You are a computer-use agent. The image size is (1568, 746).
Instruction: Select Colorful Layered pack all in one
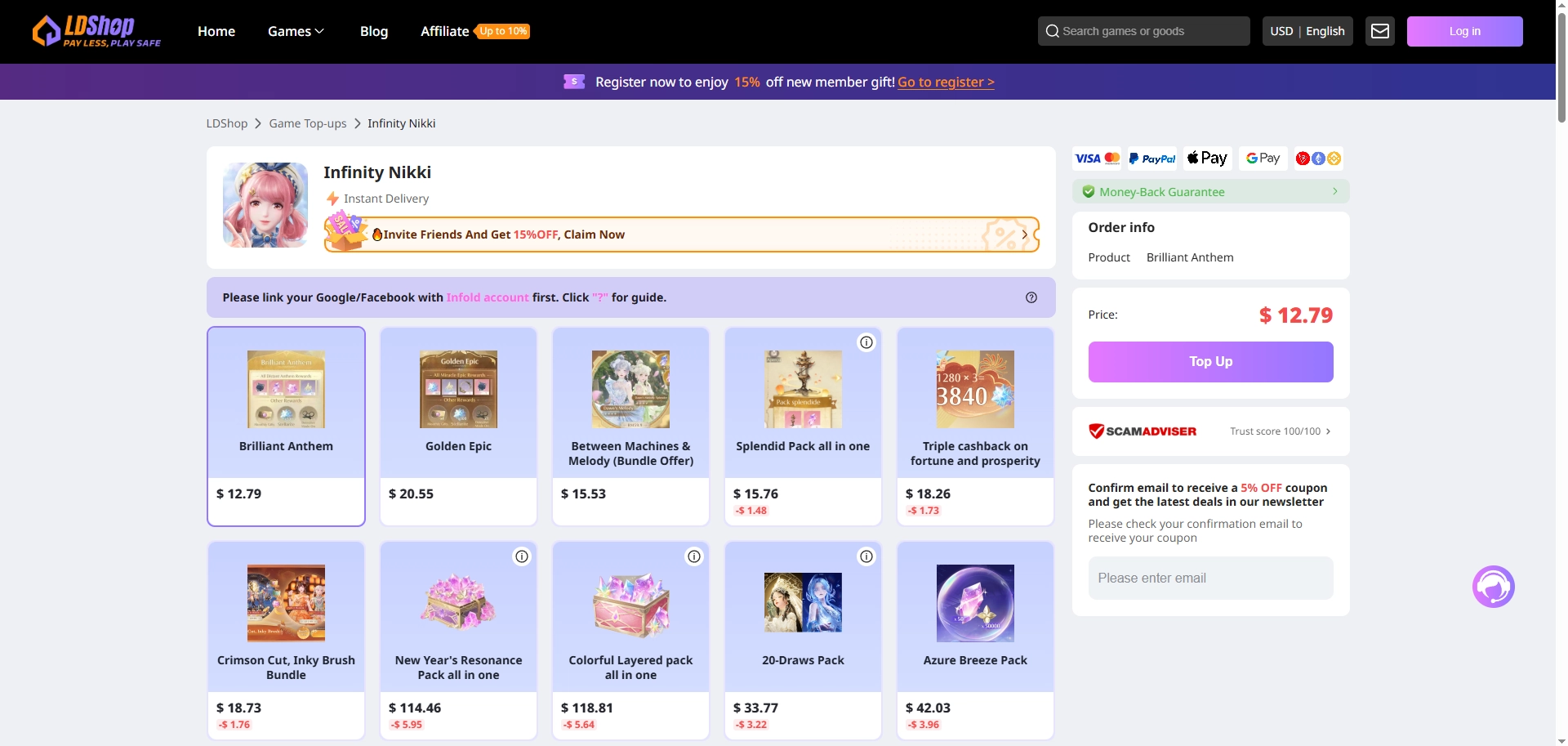click(x=630, y=641)
